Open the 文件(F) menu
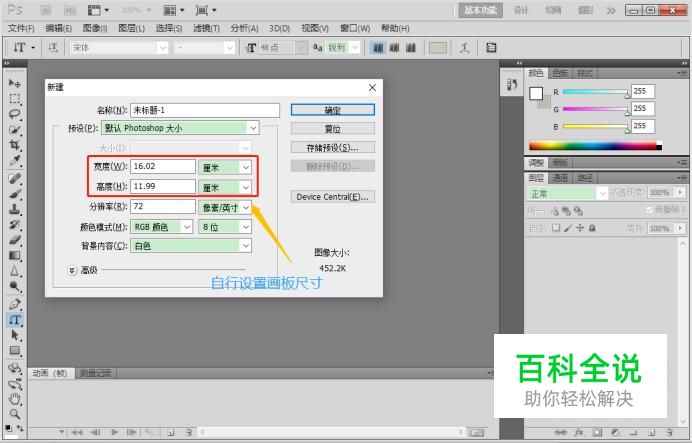Screen dimensions: 692x443 (21, 28)
